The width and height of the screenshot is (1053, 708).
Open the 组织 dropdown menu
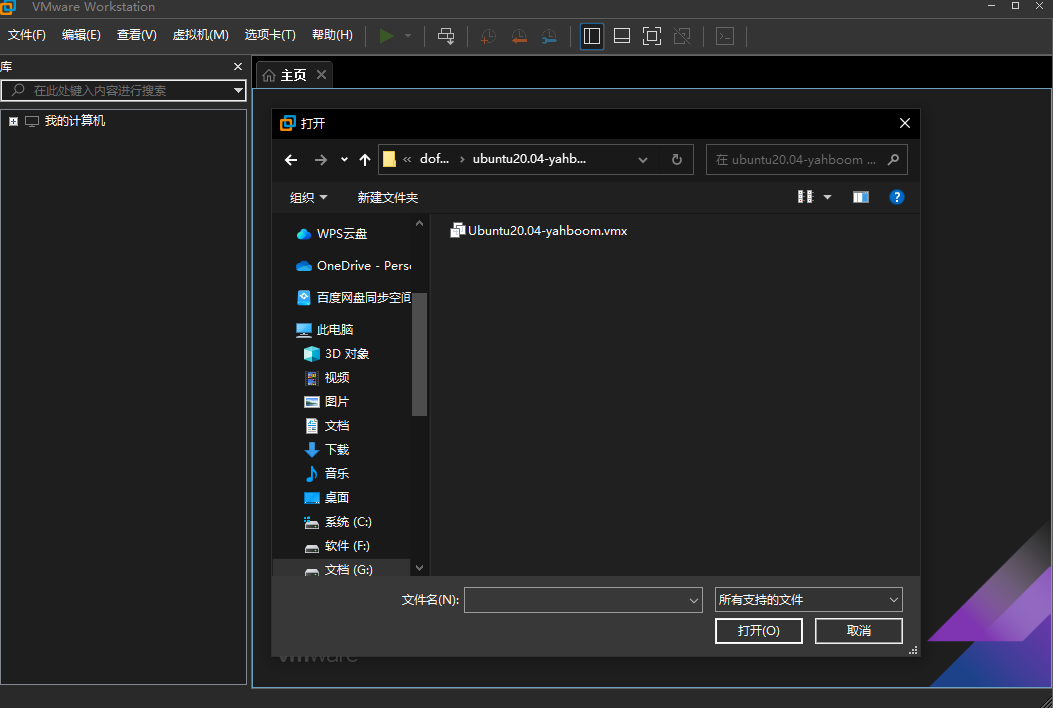coord(308,198)
